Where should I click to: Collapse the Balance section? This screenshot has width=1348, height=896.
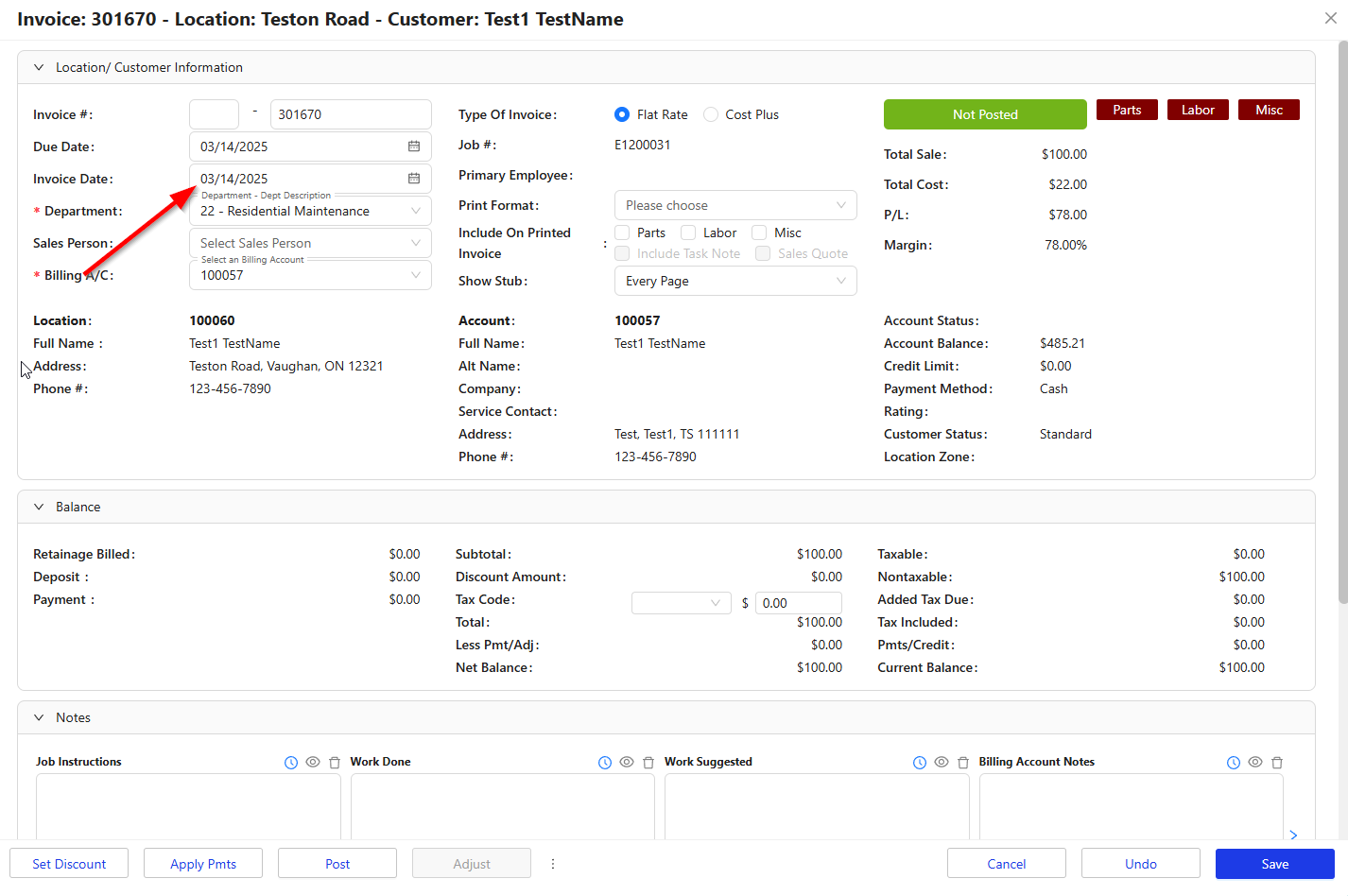(x=39, y=507)
